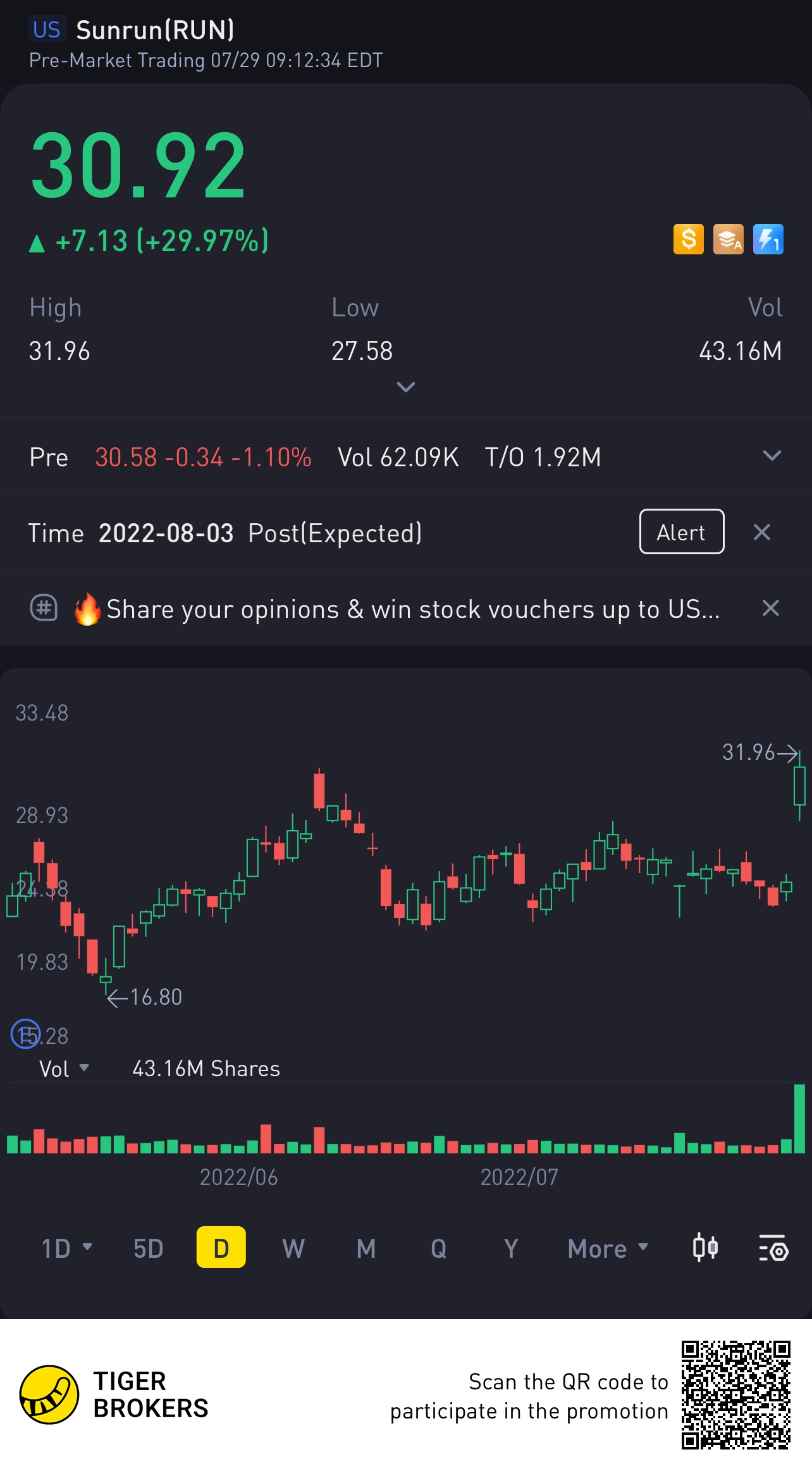812x1471 pixels.
Task: Tap the yellow dollar sign badge icon
Action: tap(688, 239)
